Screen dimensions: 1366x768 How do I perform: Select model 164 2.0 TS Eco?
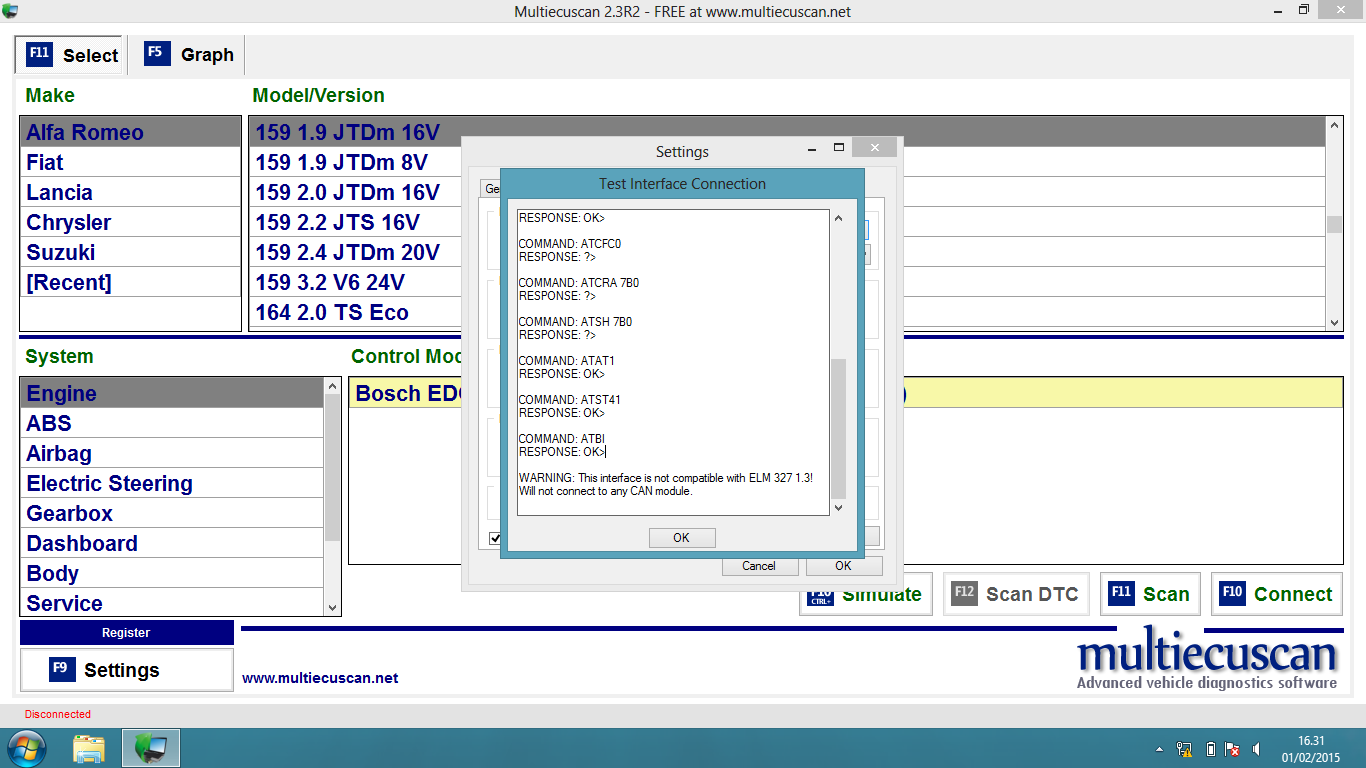click(x=355, y=312)
